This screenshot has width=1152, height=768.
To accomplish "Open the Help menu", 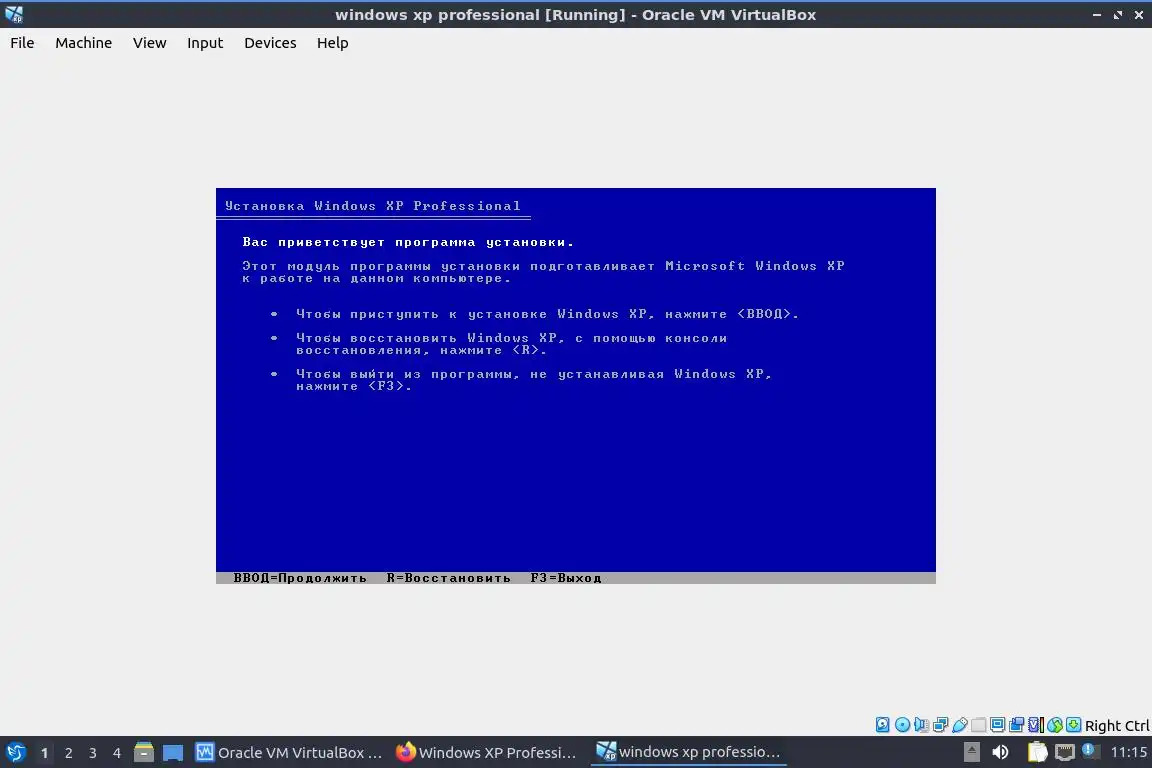I will (x=333, y=43).
